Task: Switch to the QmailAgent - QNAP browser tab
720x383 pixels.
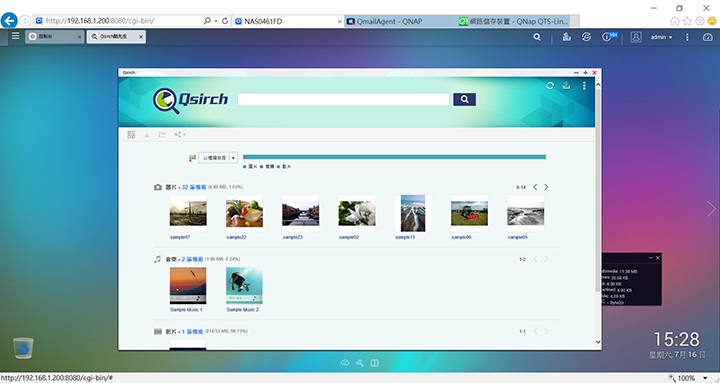Action: click(x=399, y=21)
